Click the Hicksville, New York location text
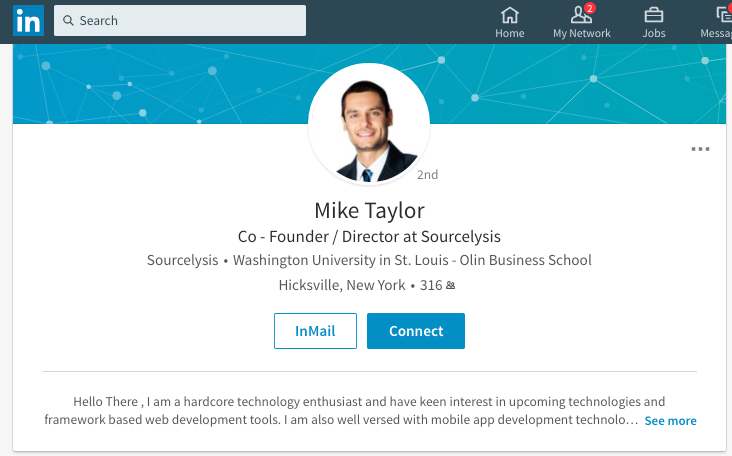Image resolution: width=732 pixels, height=456 pixels. tap(342, 285)
